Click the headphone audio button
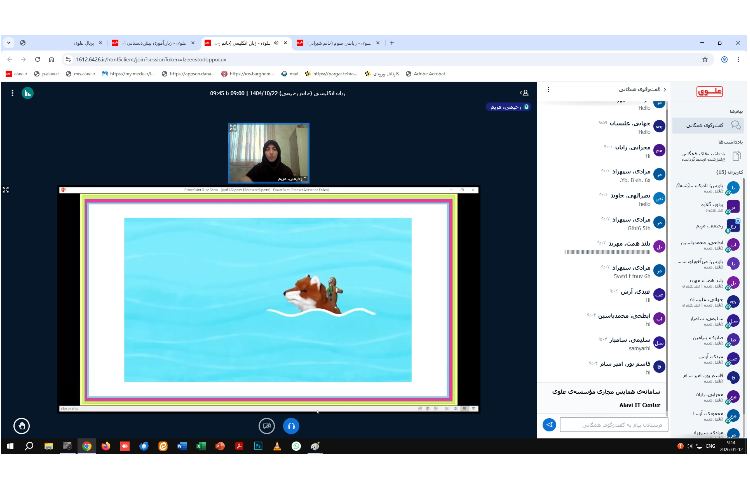The image size is (750, 480). pos(291,425)
